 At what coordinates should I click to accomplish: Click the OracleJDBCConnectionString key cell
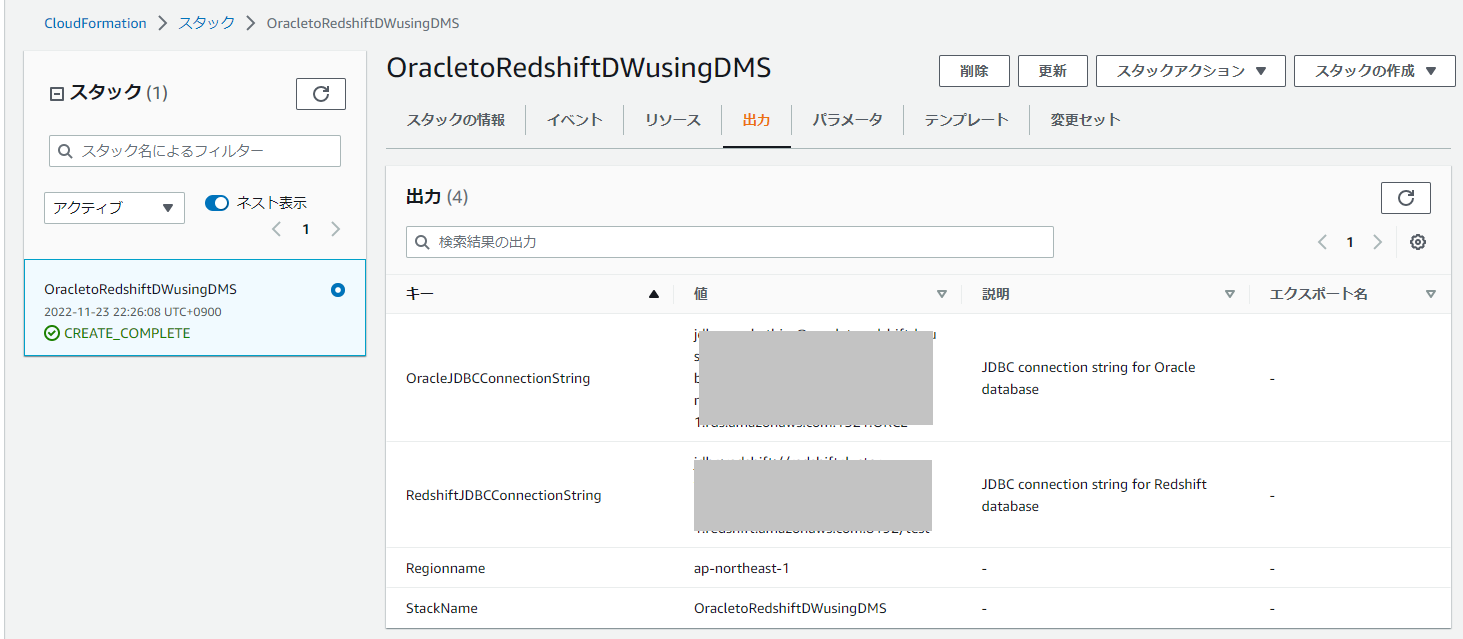point(498,379)
